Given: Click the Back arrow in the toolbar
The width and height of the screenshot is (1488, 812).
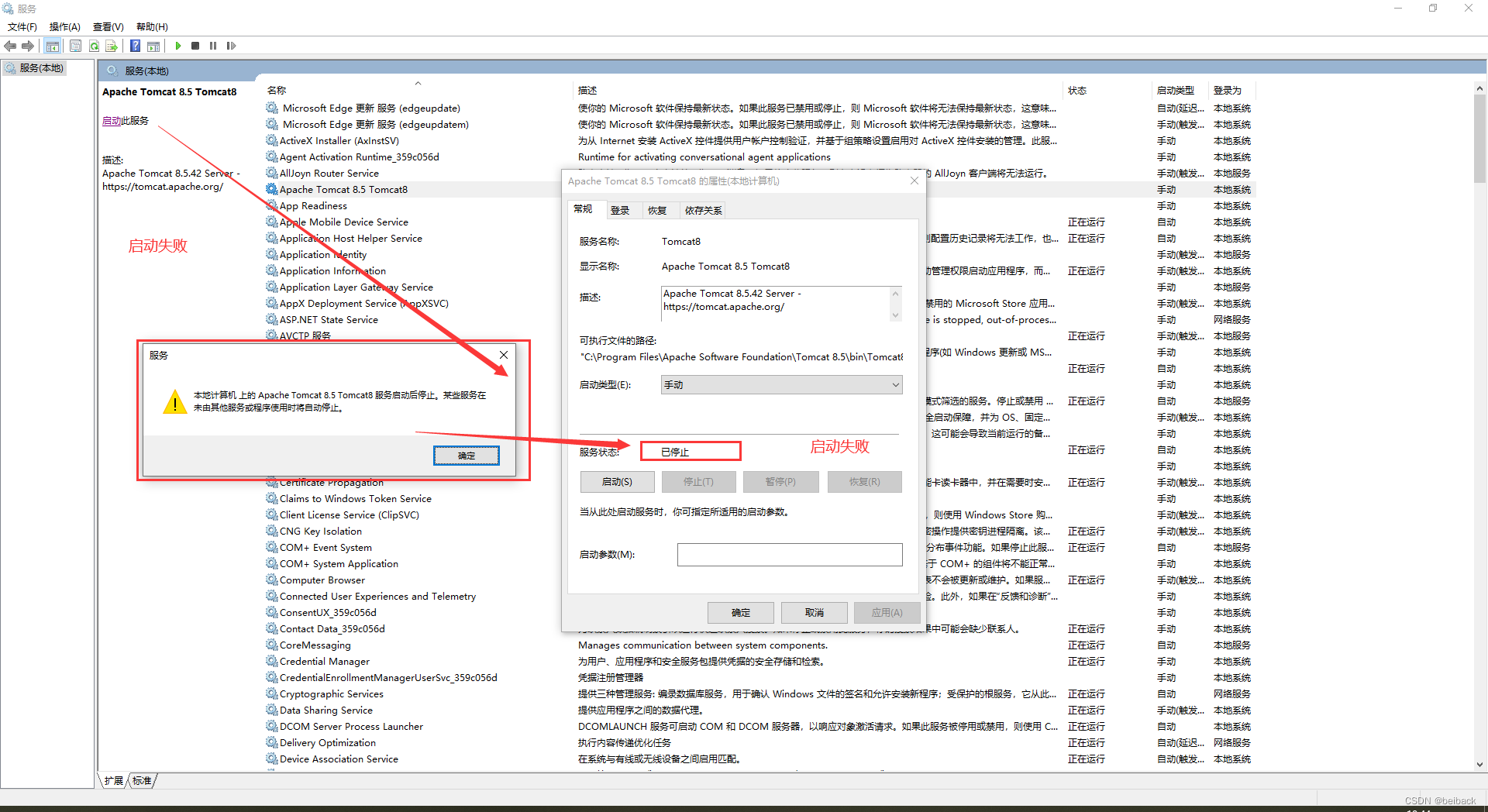Looking at the screenshot, I should (x=10, y=46).
